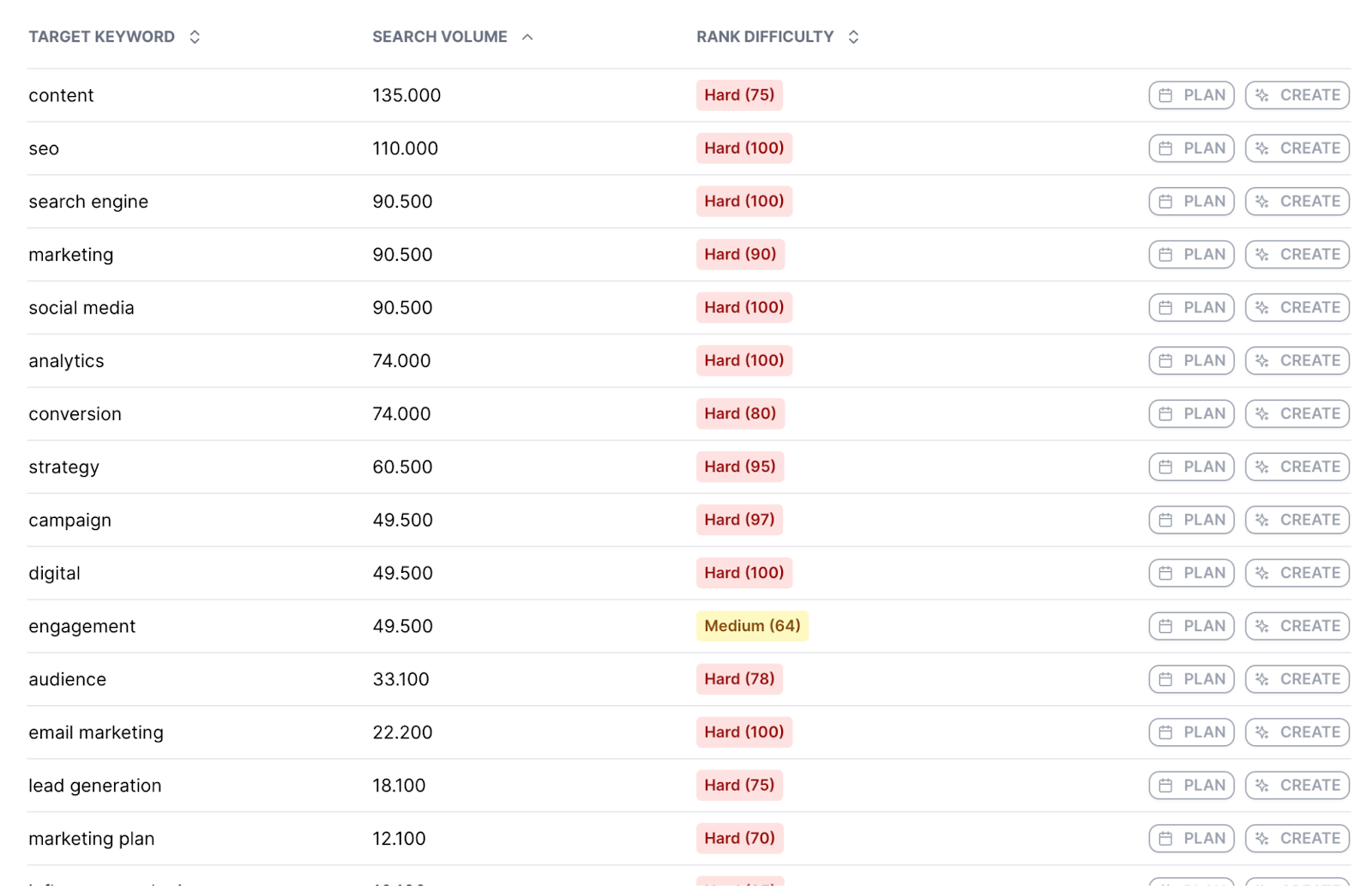Click sparkle icon in strategy row CREATE button
The width and height of the screenshot is (1372, 886).
[x=1261, y=467]
